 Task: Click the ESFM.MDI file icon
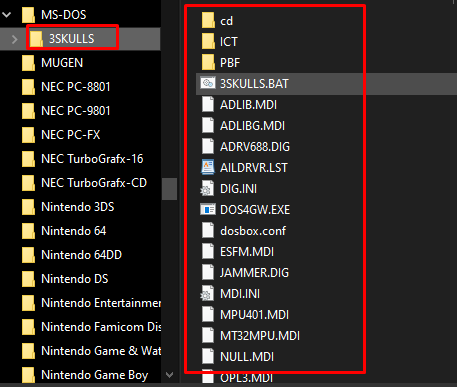coord(208,251)
